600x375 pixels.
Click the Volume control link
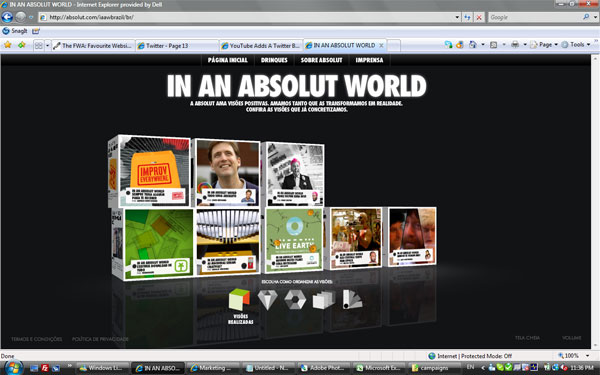point(571,338)
